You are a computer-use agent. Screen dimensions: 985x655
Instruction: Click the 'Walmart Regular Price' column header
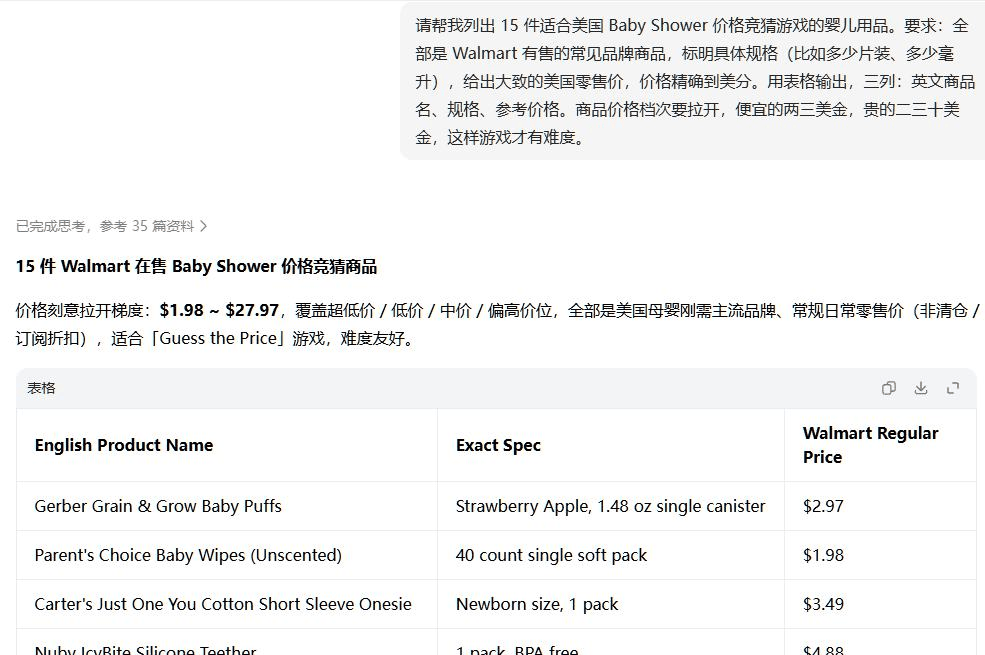click(880, 445)
